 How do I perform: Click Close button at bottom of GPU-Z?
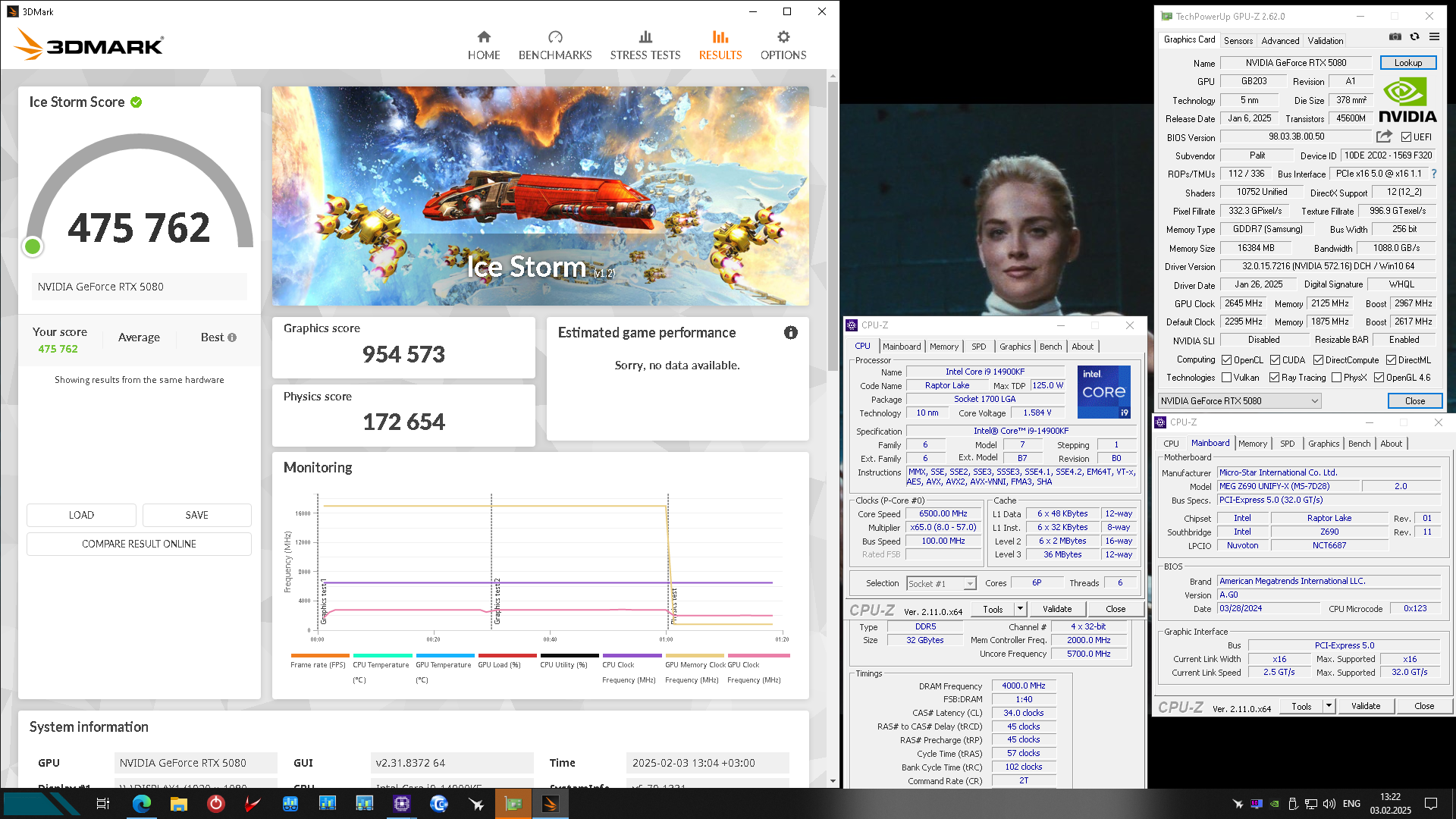[1414, 400]
